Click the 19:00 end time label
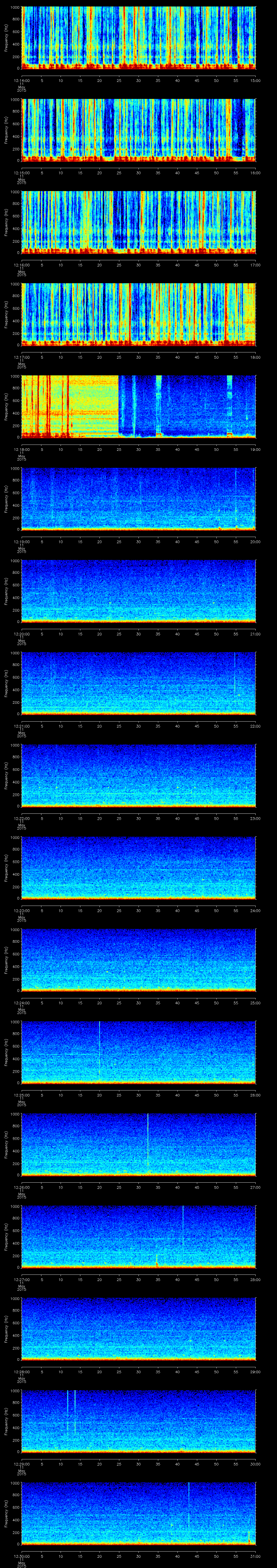The image size is (277, 1568). (x=256, y=449)
